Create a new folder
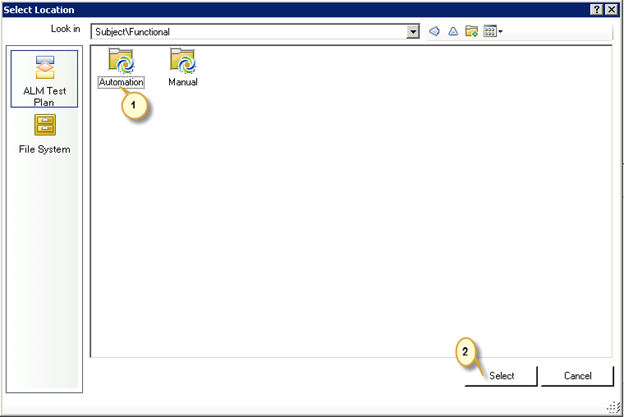The image size is (624, 417). pos(472,31)
